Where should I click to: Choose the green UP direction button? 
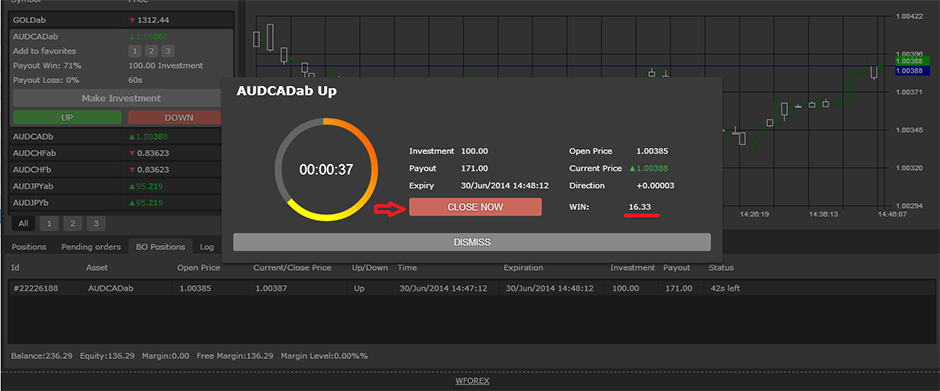coord(67,118)
